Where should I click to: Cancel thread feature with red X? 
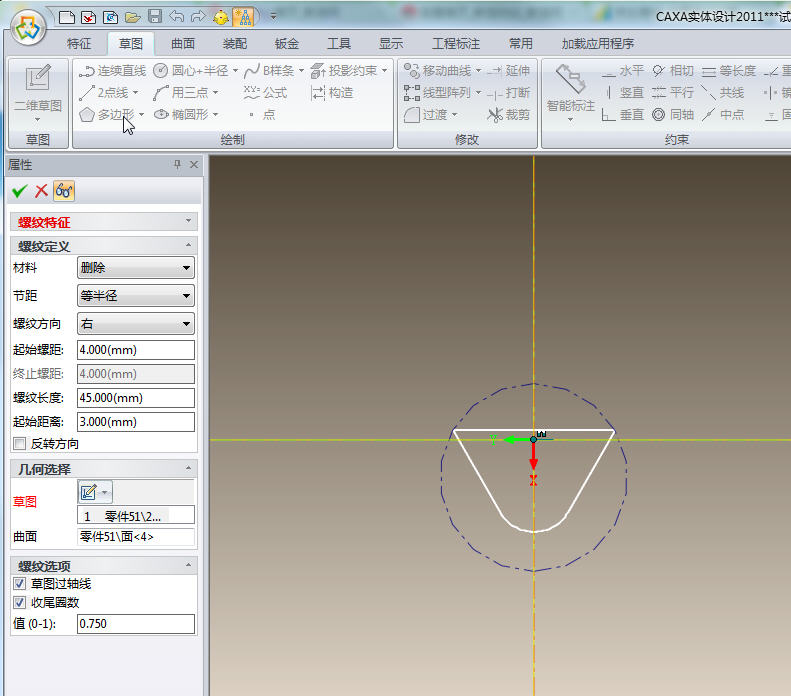tap(41, 191)
